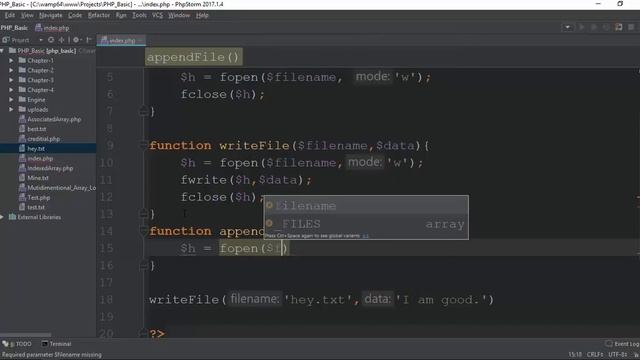Expand the Chapter-1 folder
The width and height of the screenshot is (640, 360).
point(11,60)
